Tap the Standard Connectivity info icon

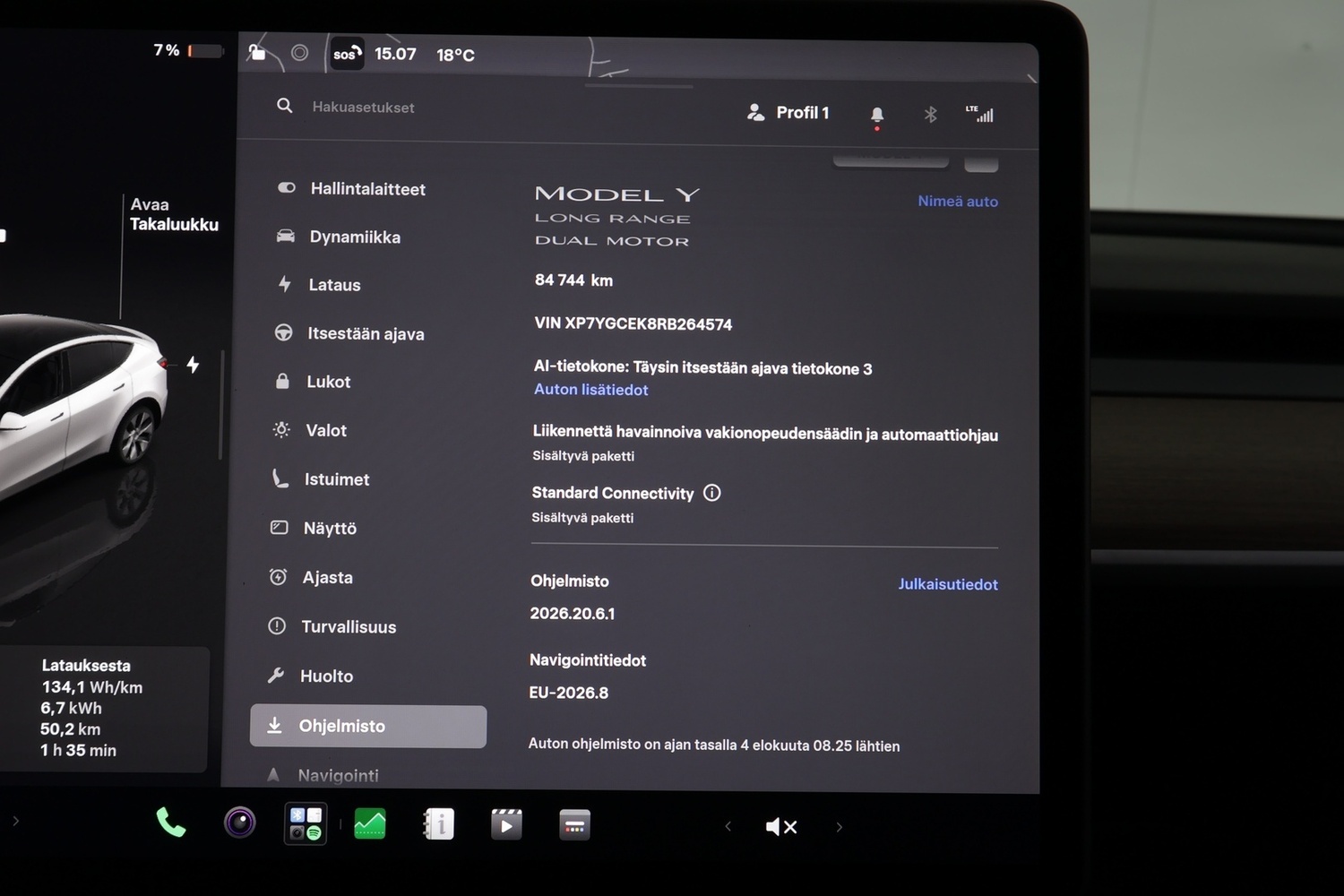pos(712,493)
